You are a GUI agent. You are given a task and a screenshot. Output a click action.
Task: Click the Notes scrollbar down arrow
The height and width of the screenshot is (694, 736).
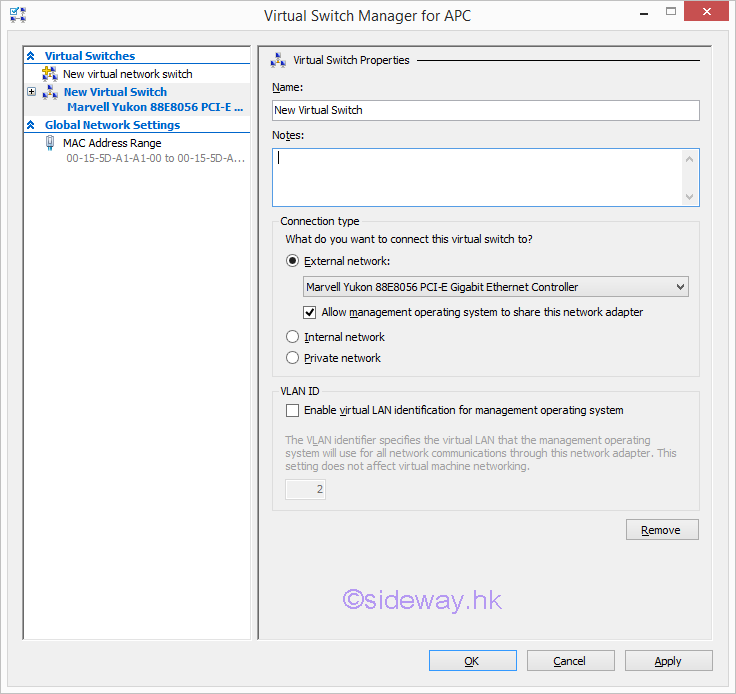click(689, 196)
